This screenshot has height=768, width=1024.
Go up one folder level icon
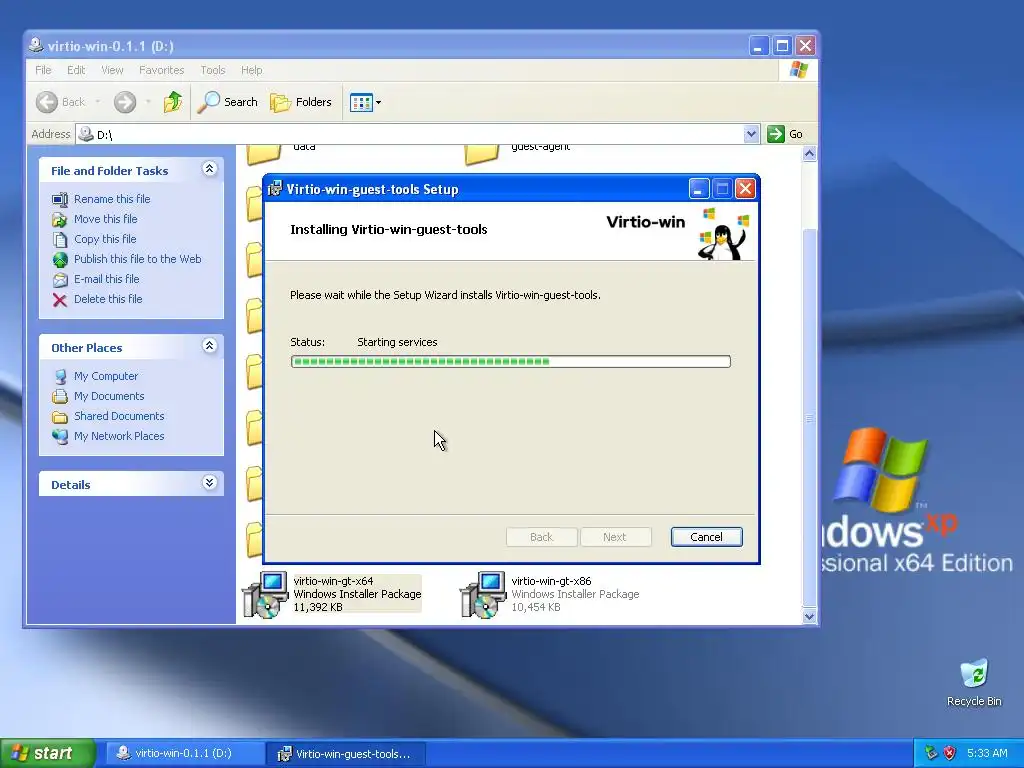(172, 102)
